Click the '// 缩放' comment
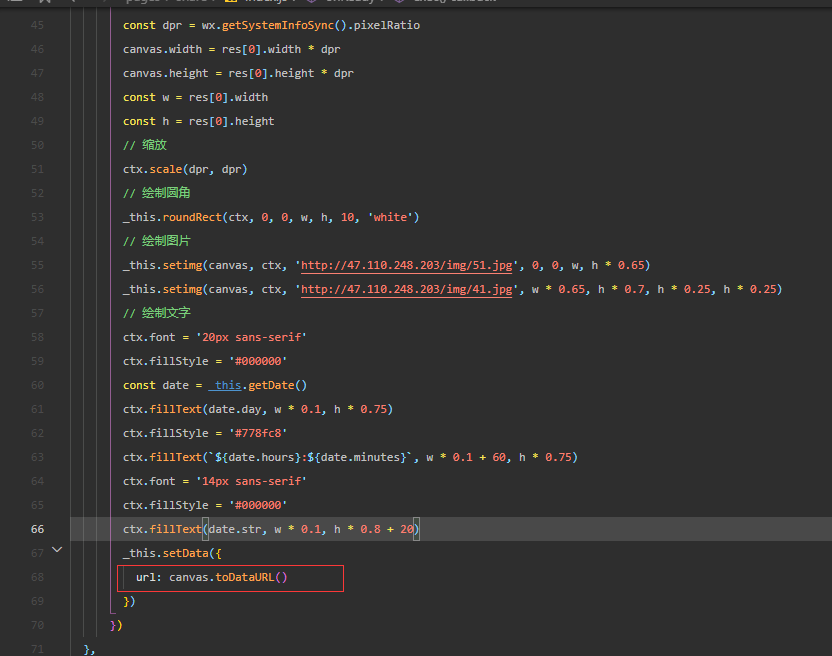This screenshot has height=656, width=832. [145, 145]
